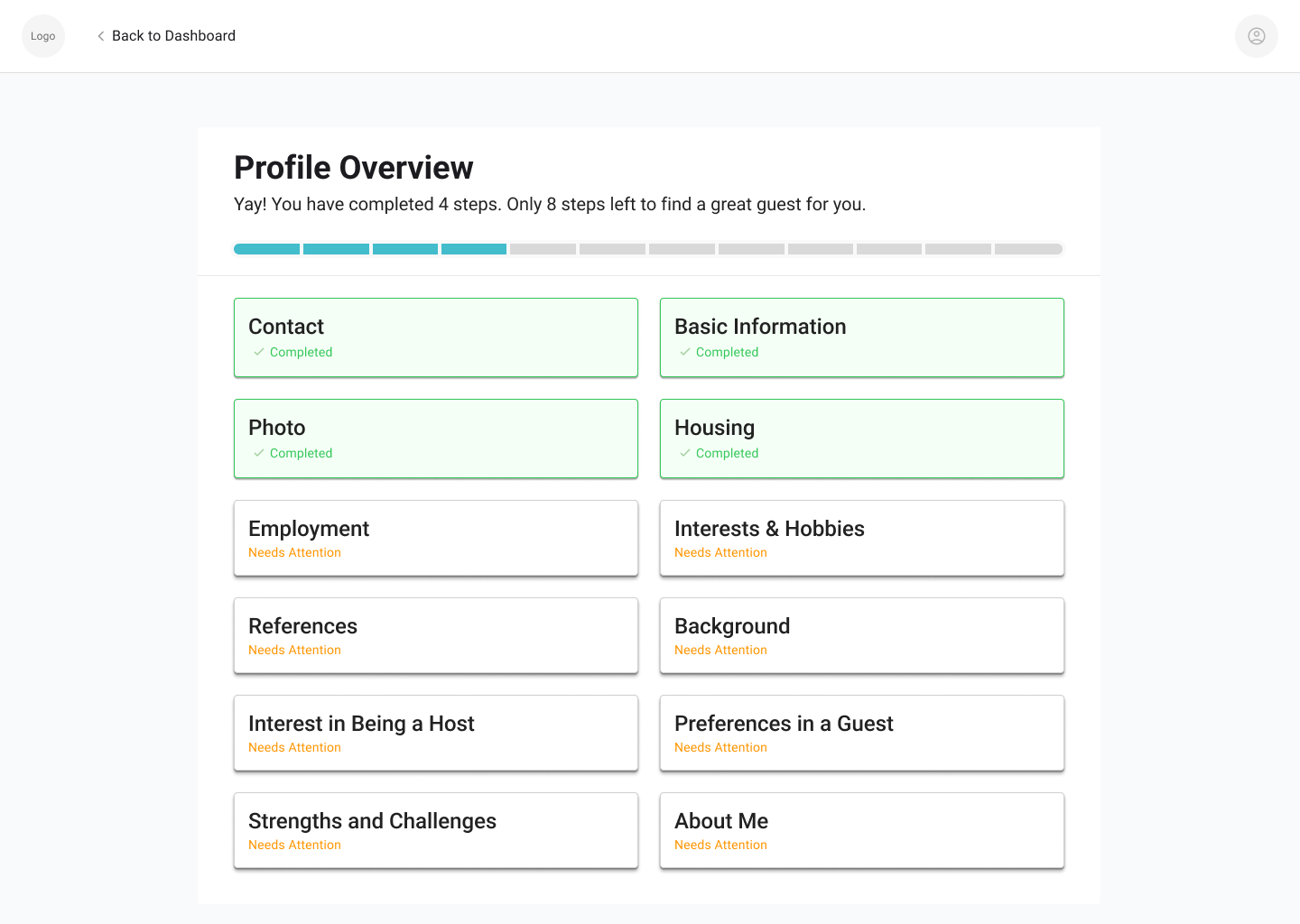Click the Photo completed checkmark icon
Viewport: 1300px width, 924px height.
[x=259, y=453]
